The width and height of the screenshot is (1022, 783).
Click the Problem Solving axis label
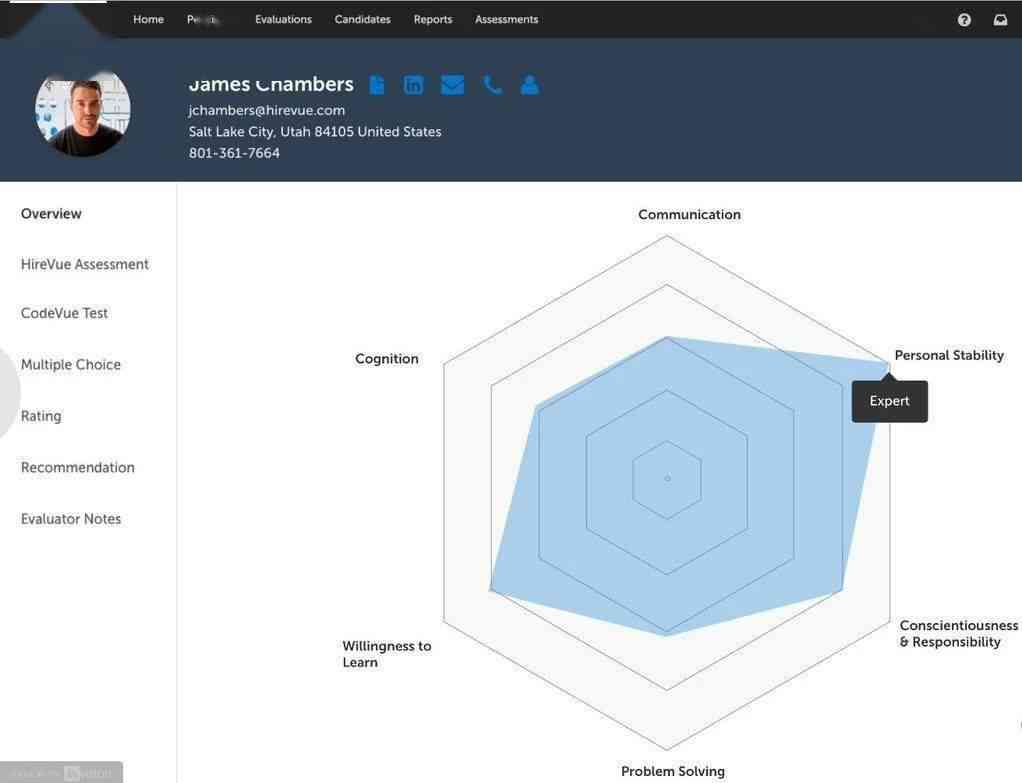tap(673, 771)
